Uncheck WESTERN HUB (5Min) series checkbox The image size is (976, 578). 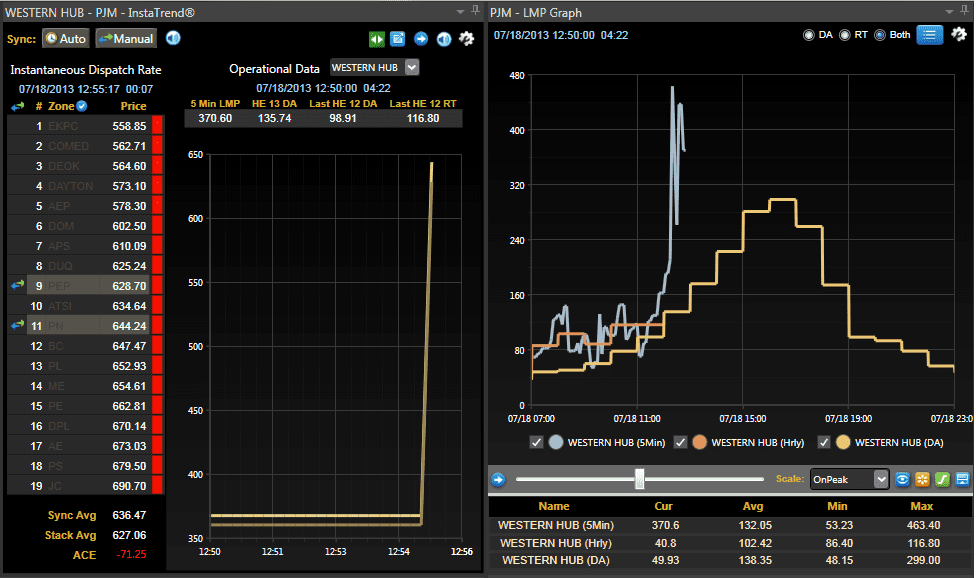536,442
